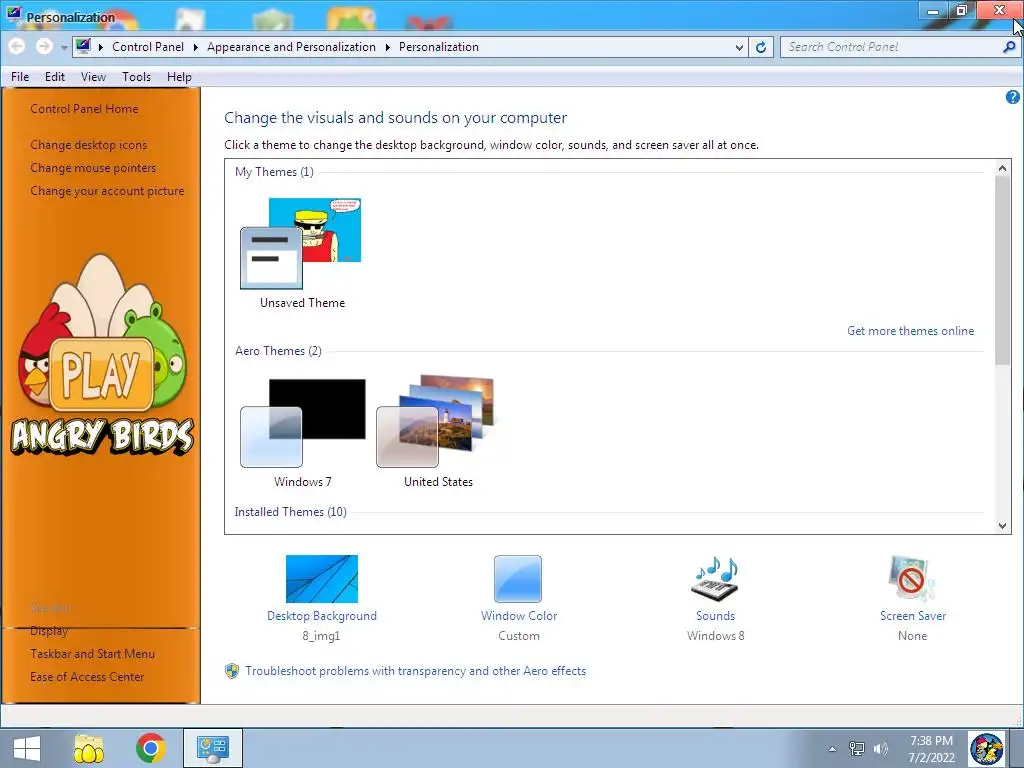The width and height of the screenshot is (1024, 768).
Task: Click the Control Panel taskbar button
Action: pyautogui.click(x=213, y=748)
